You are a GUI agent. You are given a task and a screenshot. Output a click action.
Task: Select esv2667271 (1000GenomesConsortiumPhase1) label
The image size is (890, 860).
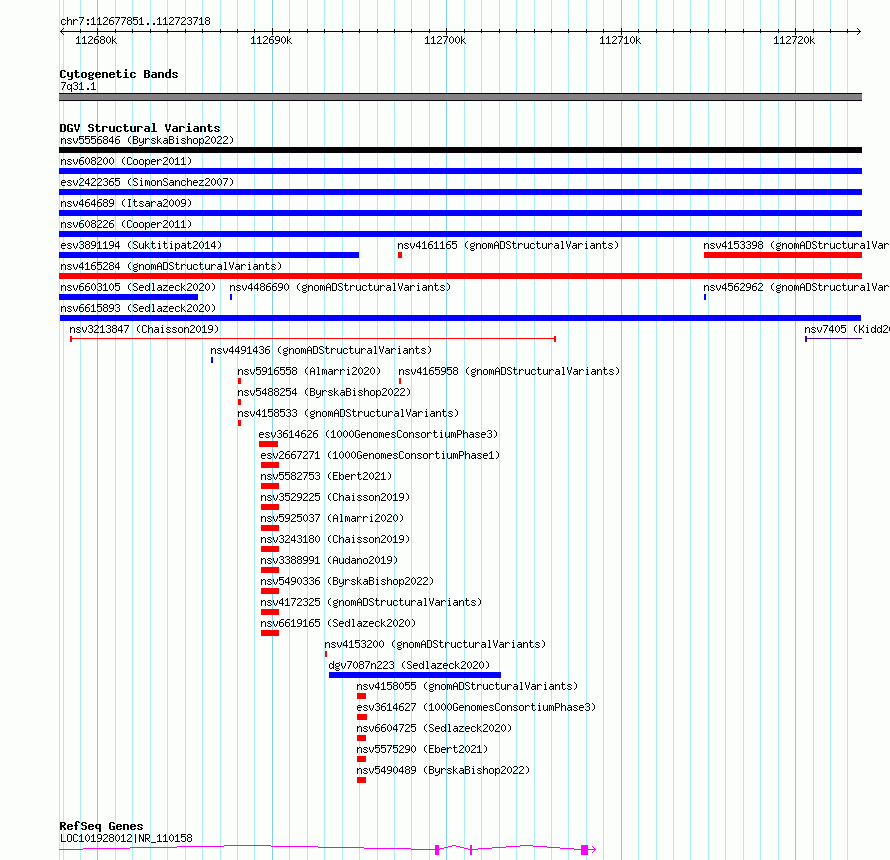380,455
